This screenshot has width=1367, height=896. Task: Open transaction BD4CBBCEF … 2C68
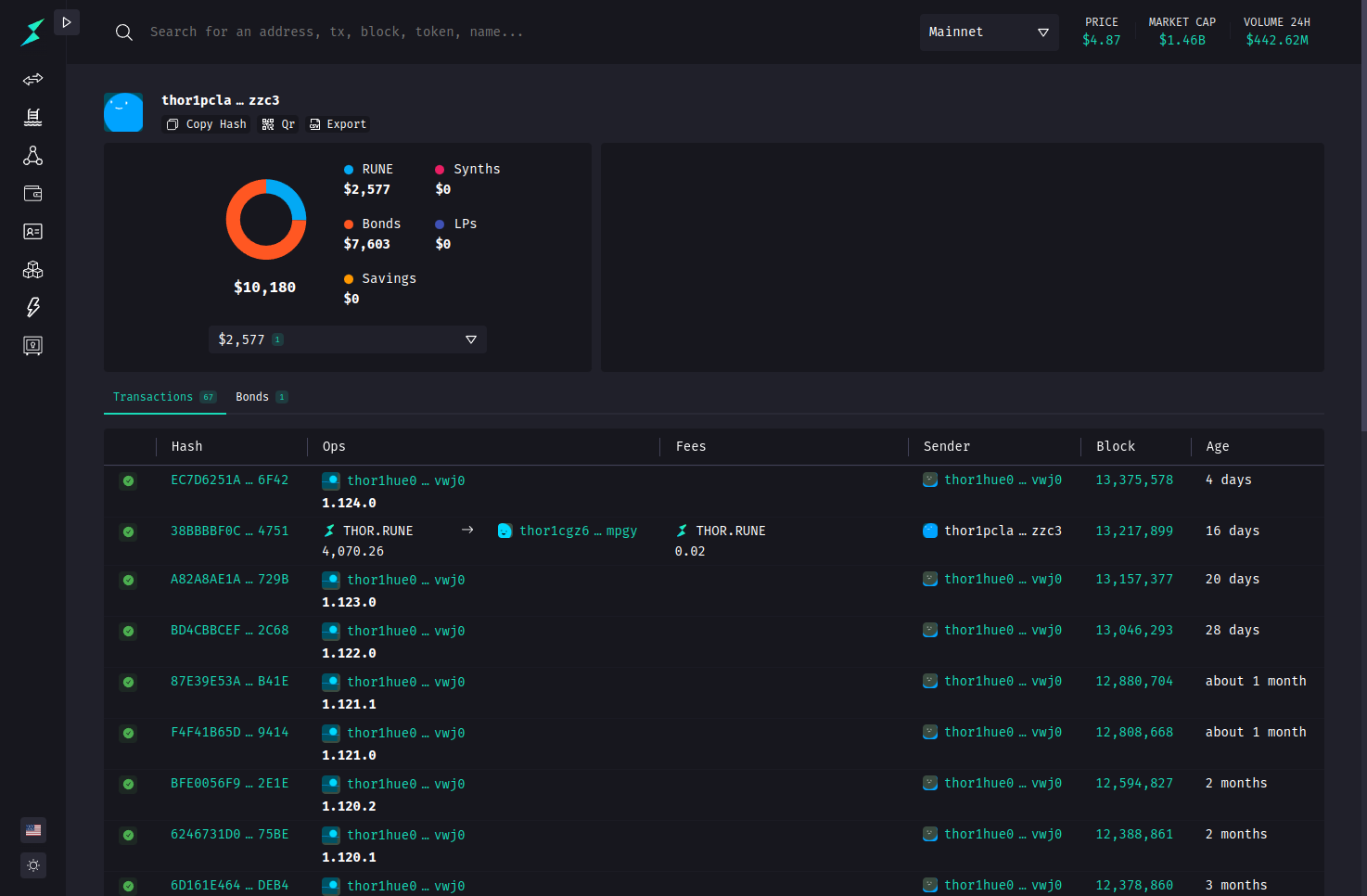(229, 630)
